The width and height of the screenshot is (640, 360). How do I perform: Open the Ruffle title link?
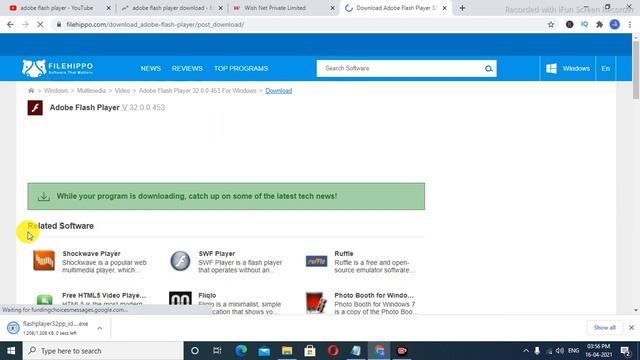pyautogui.click(x=344, y=253)
